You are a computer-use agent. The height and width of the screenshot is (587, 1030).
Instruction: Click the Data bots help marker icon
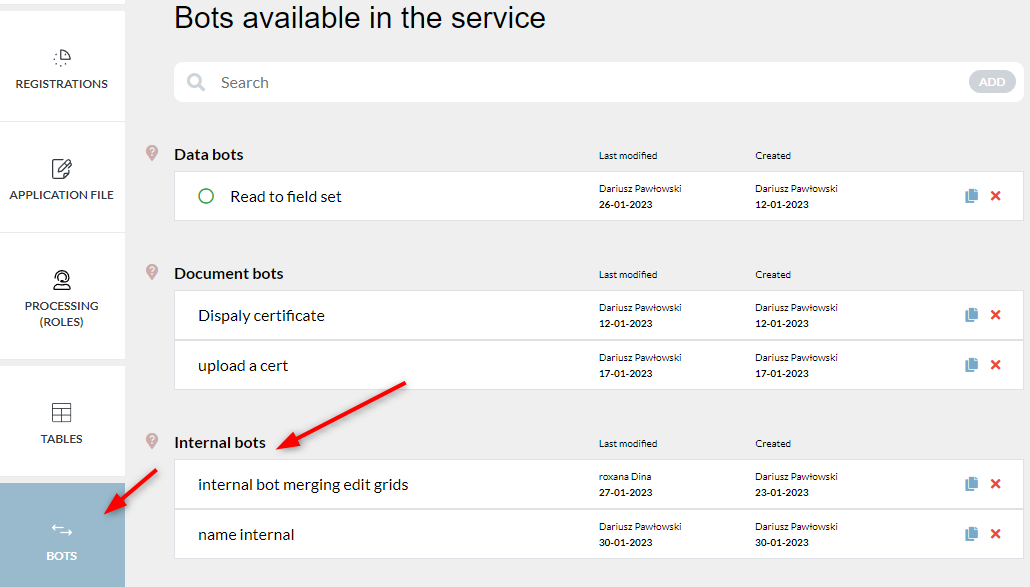[x=152, y=153]
